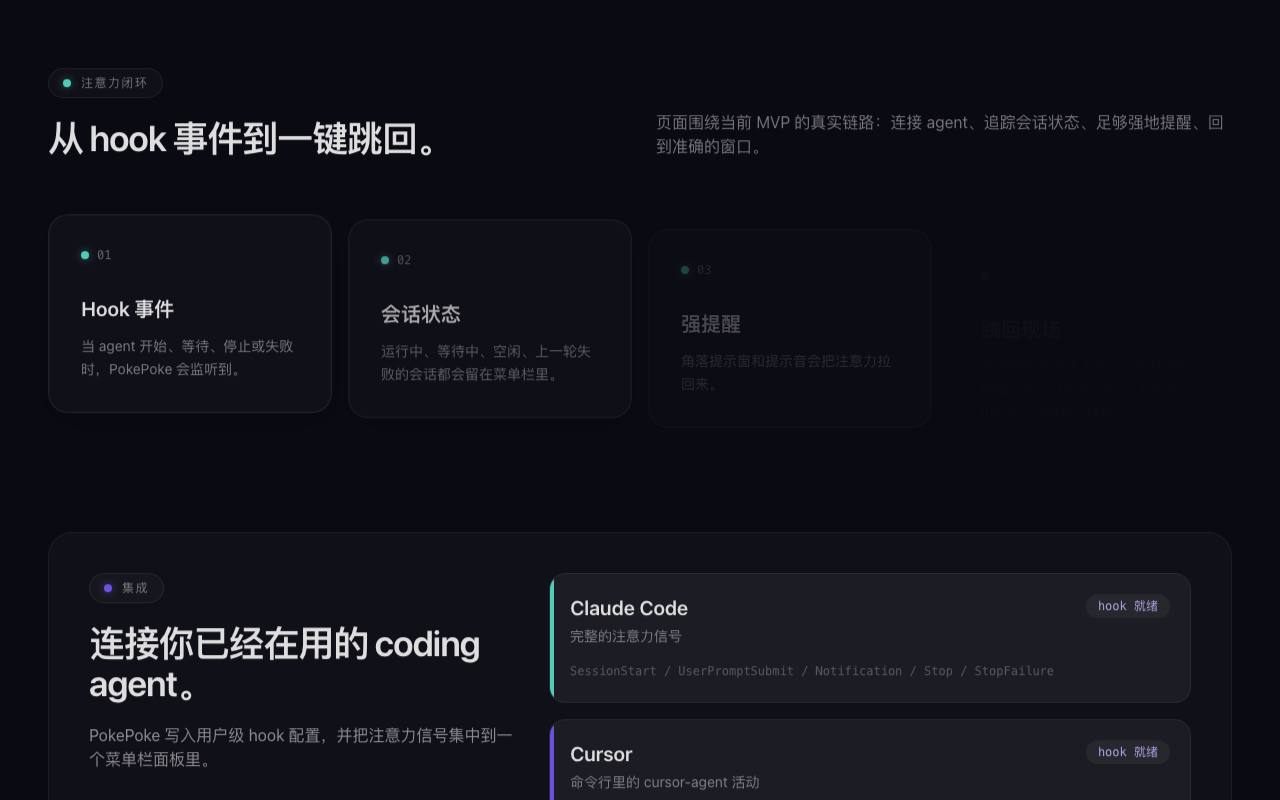
Task: Click the "02" step number label
Action: click(x=404, y=260)
